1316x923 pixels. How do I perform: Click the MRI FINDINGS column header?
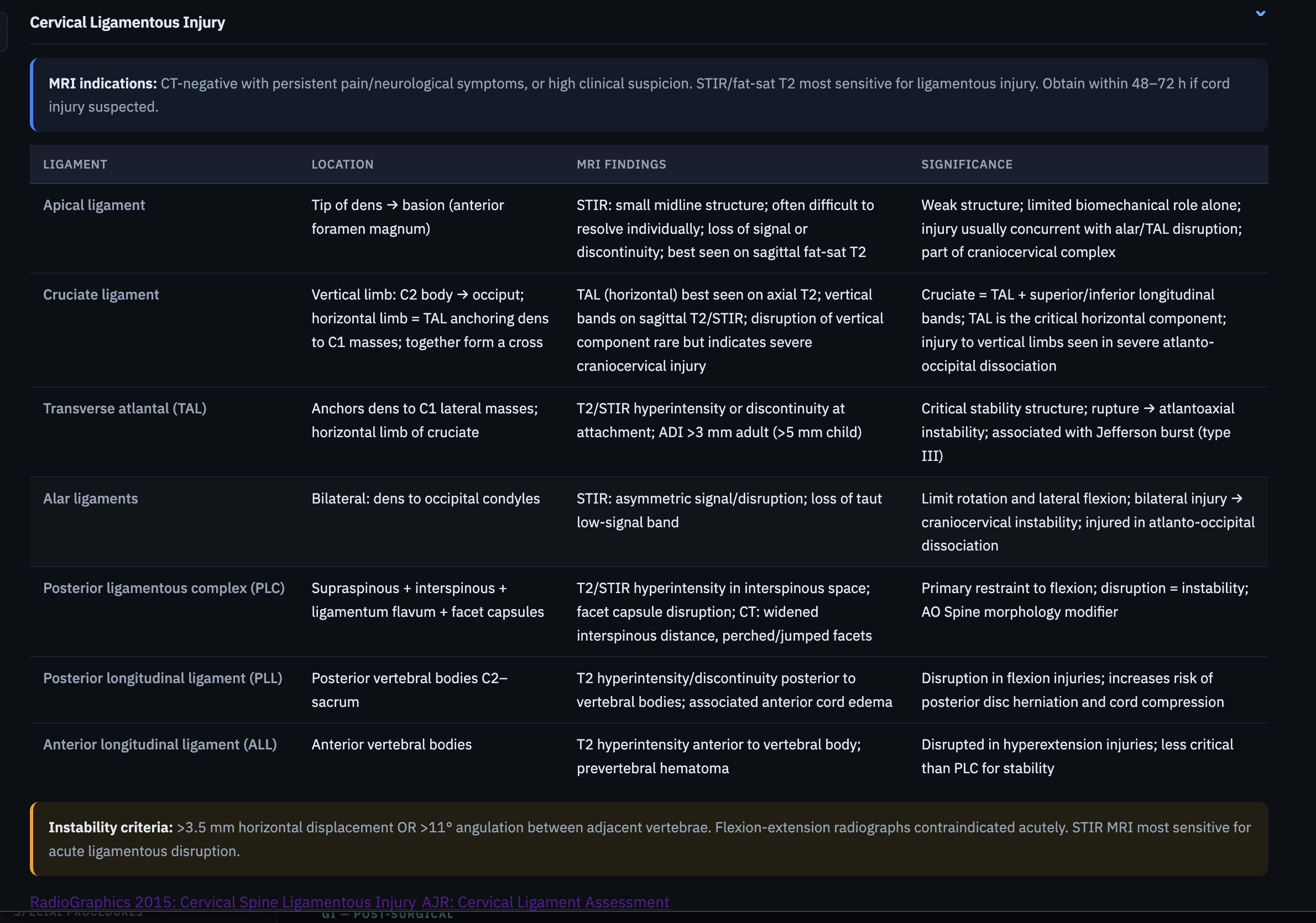coord(621,165)
